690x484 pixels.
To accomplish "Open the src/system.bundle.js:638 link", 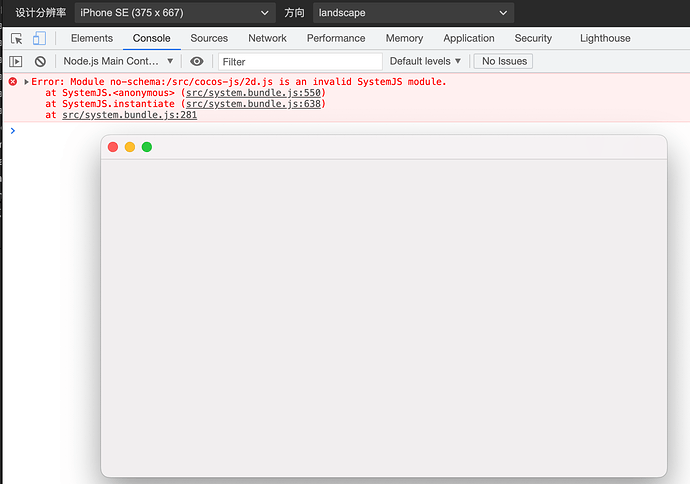I will click(253, 104).
